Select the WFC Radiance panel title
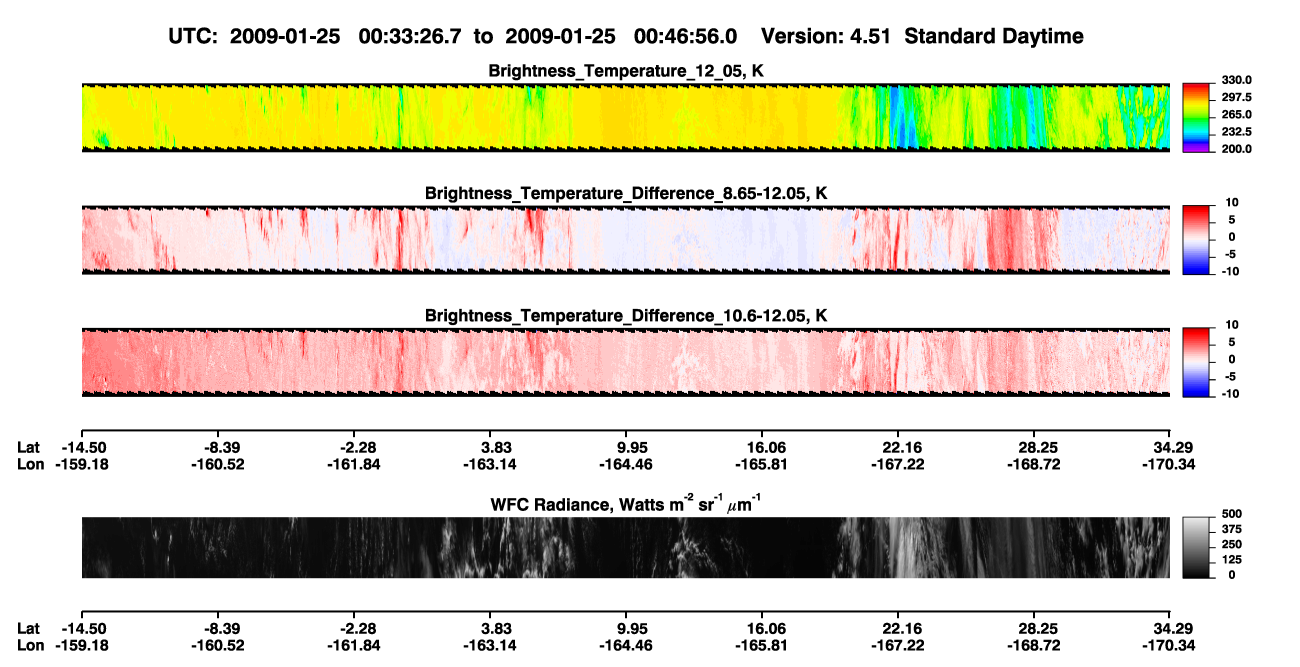 point(626,503)
